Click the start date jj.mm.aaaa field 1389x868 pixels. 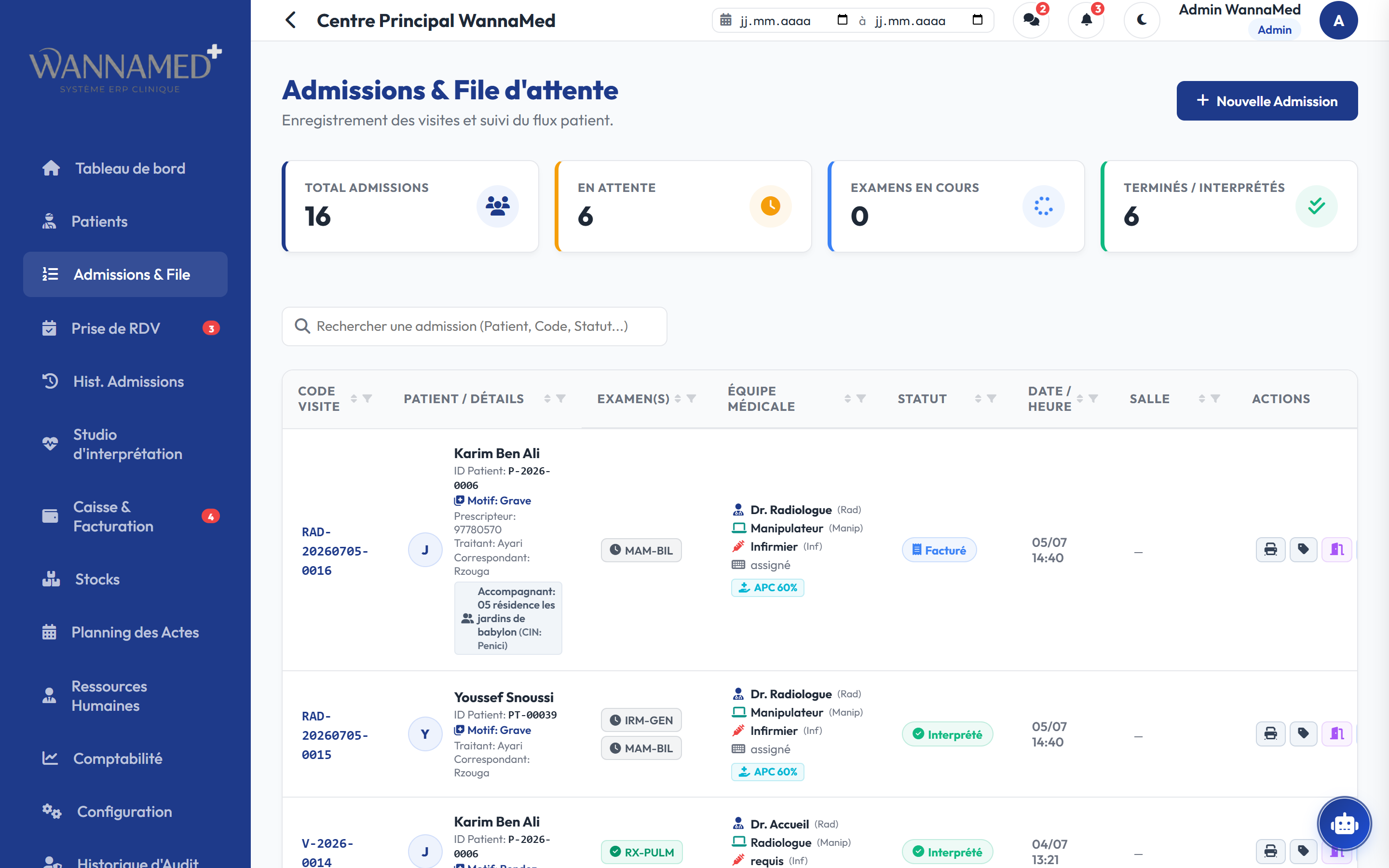pyautogui.click(x=775, y=21)
